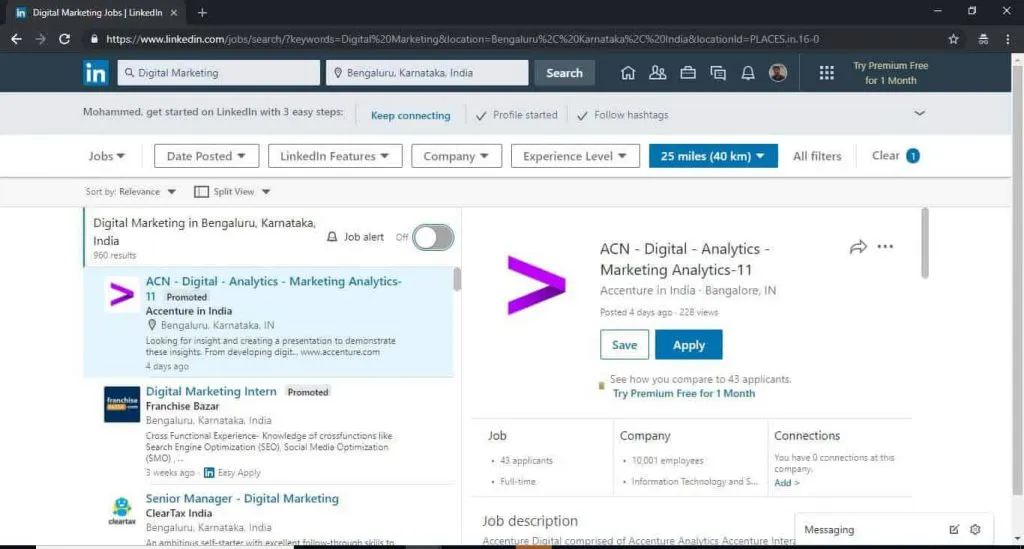Screen dimensions: 1024x549
Task: Open Messaging settings gear icon
Action: pyautogui.click(x=975, y=529)
